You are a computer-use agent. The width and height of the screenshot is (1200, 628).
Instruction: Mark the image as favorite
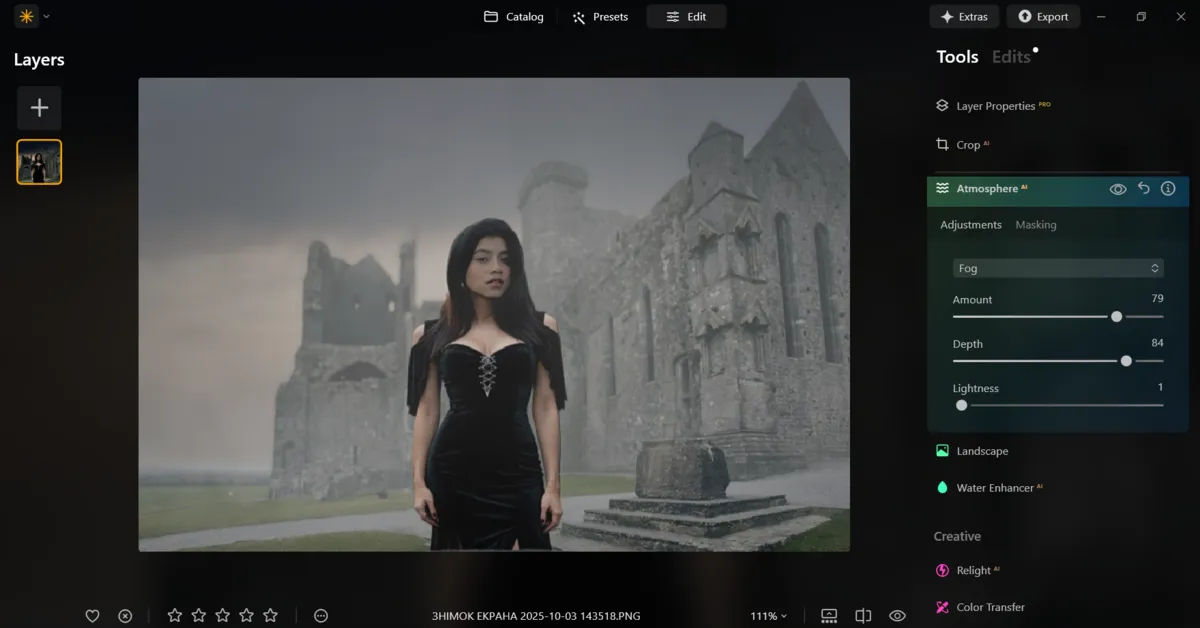pos(92,615)
